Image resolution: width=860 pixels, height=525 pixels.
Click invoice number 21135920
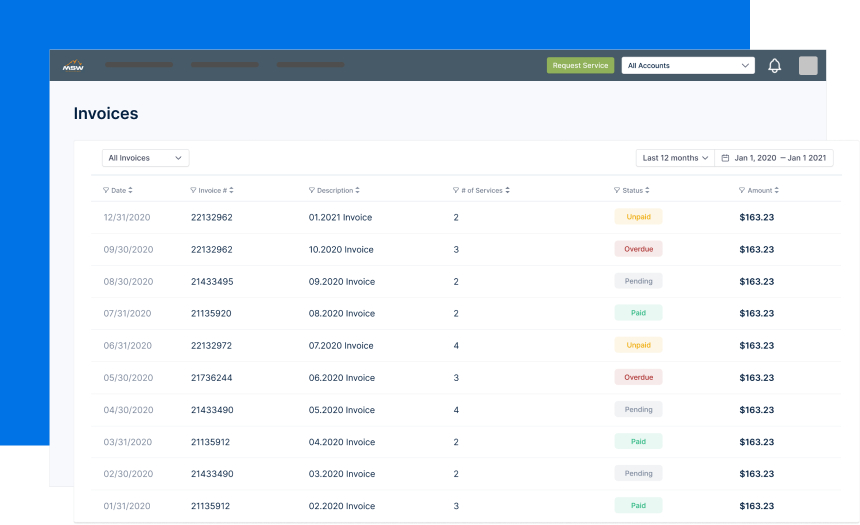point(211,313)
